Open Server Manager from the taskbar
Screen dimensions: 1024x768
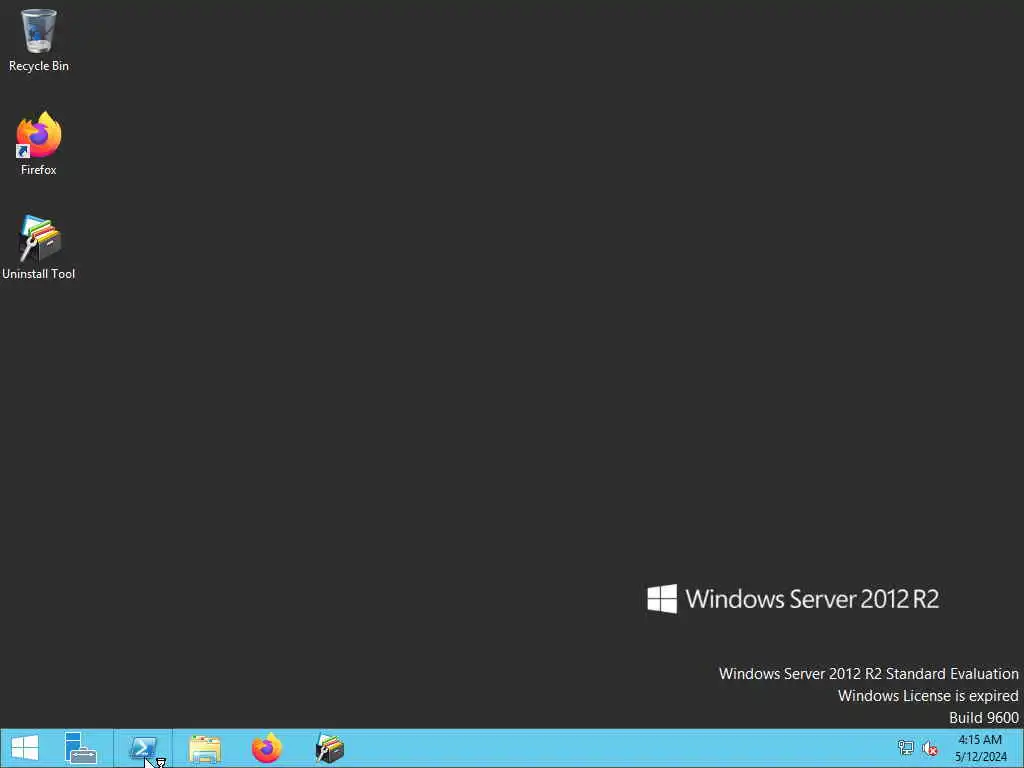click(81, 748)
